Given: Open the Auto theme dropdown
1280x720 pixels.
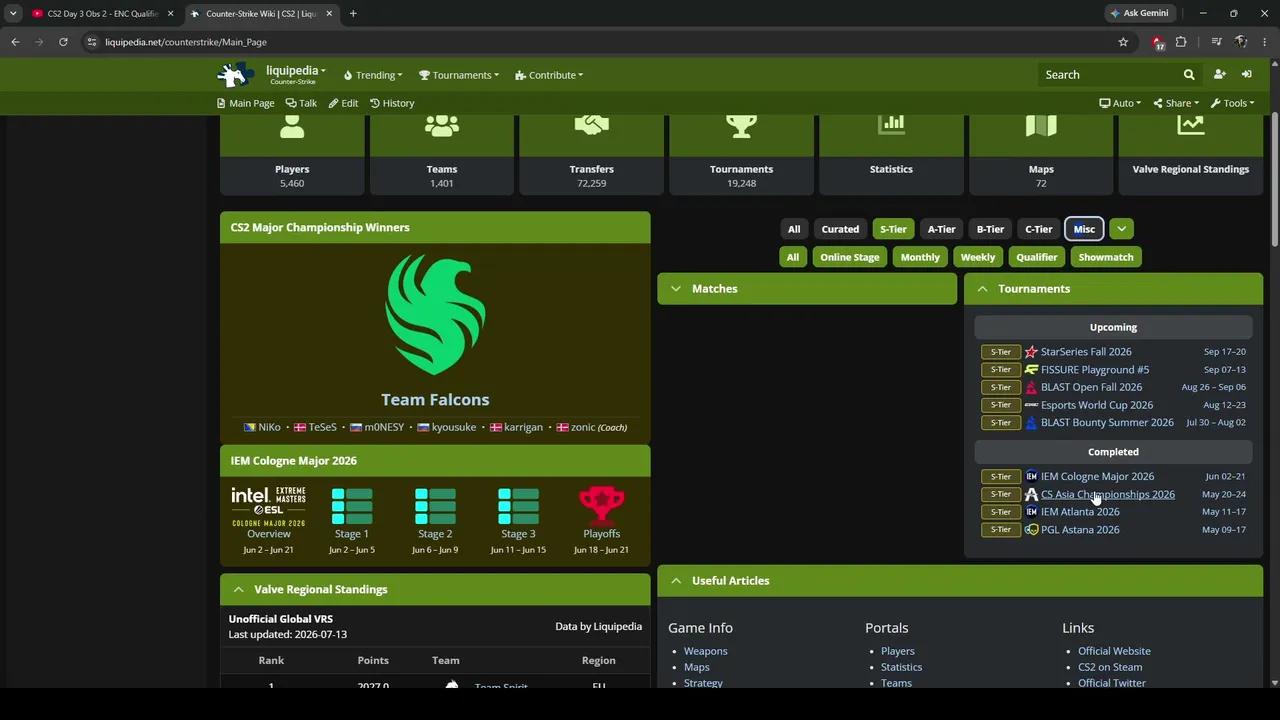Looking at the screenshot, I should pos(1120,103).
